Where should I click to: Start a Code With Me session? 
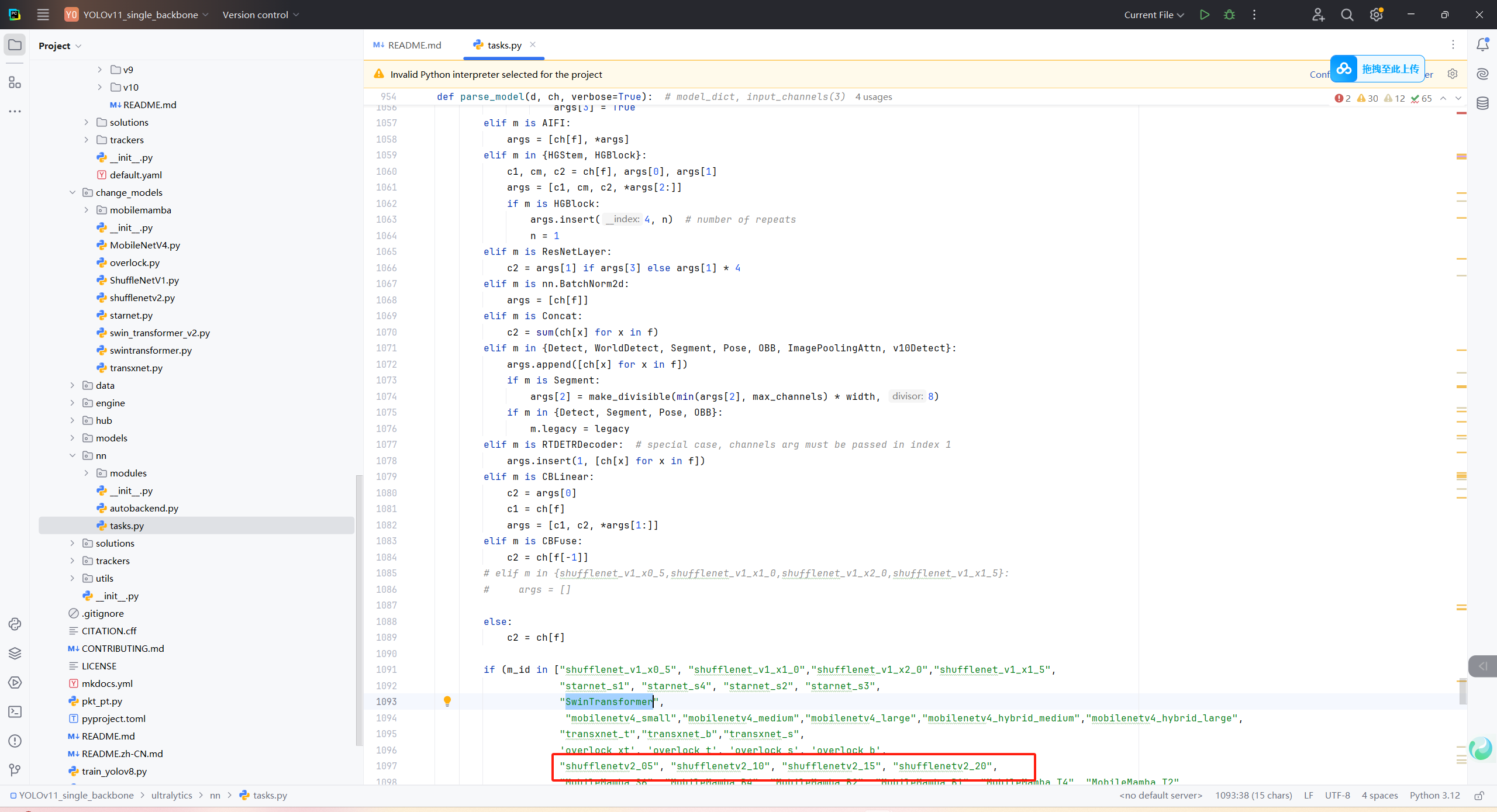tap(1318, 15)
